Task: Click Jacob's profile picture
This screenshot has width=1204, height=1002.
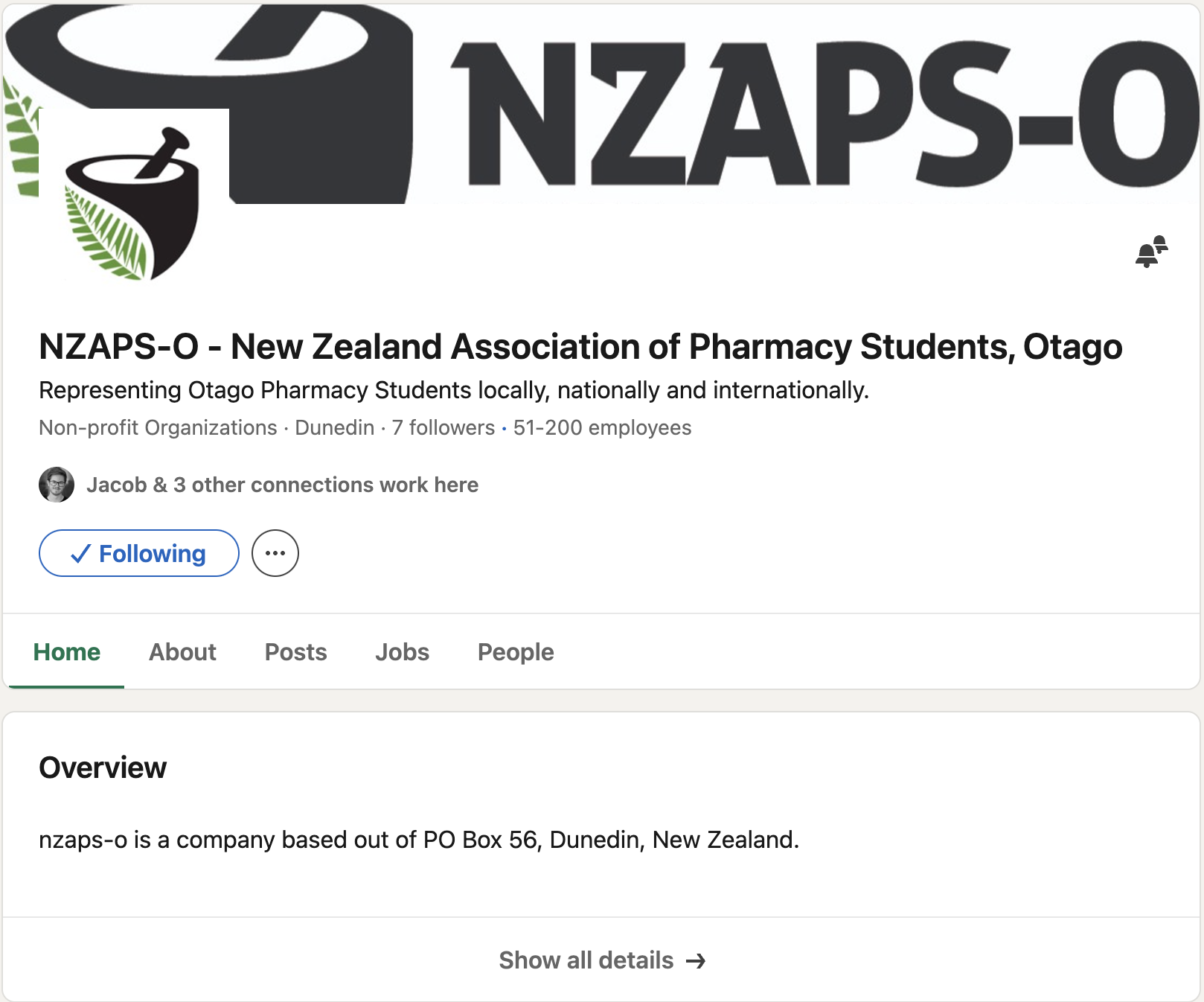Action: (57, 485)
